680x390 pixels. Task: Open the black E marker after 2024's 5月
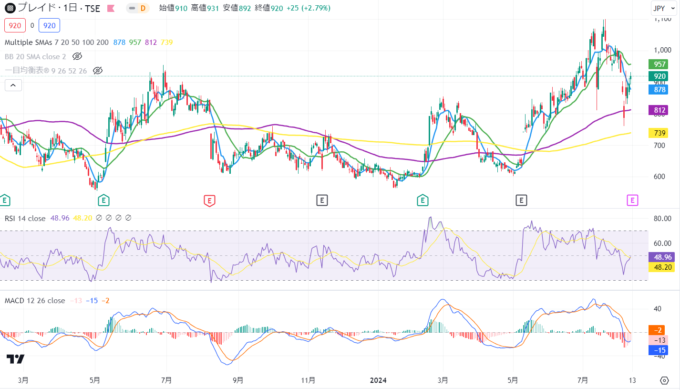[x=521, y=200]
